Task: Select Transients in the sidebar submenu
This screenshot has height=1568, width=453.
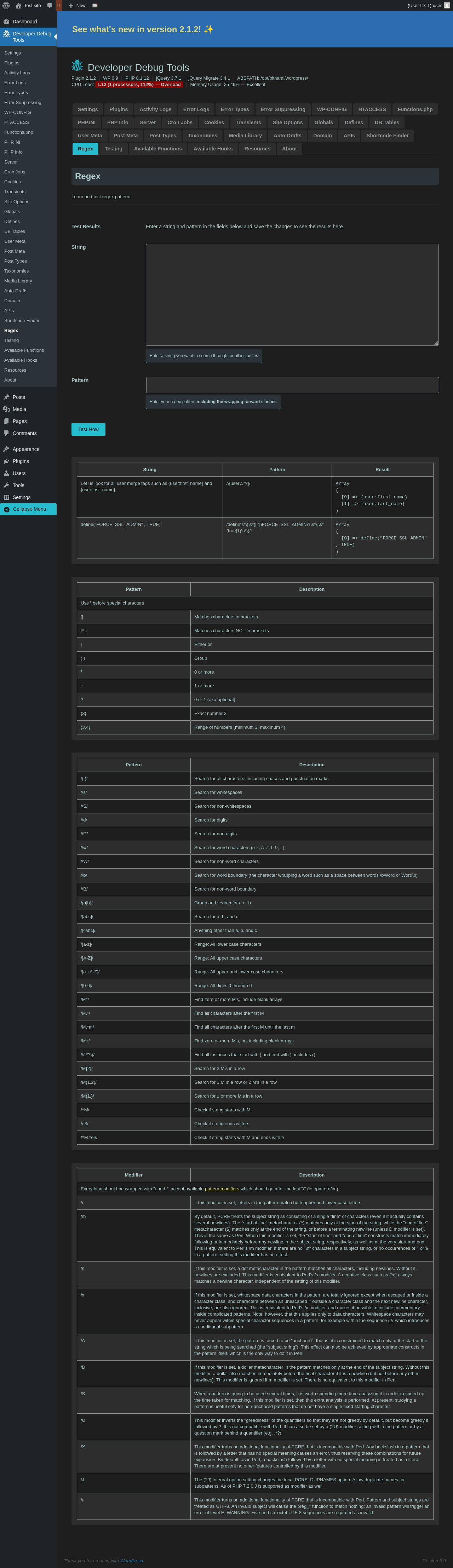Action: point(15,192)
